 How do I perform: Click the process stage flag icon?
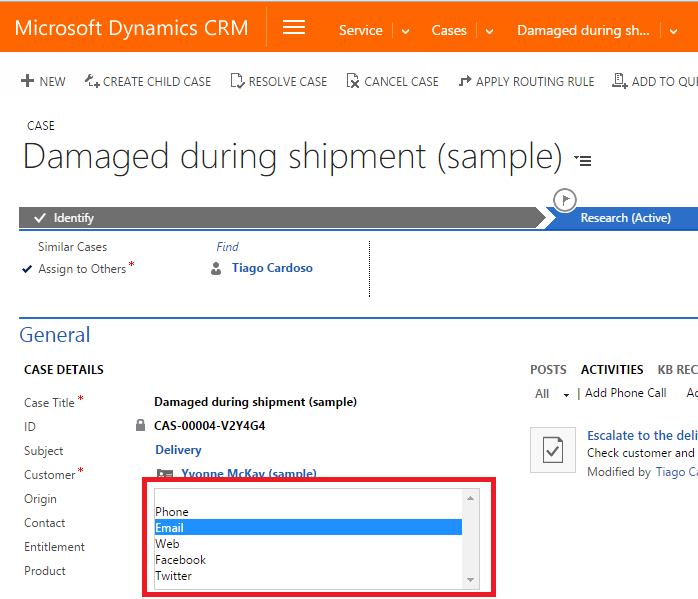[x=565, y=199]
